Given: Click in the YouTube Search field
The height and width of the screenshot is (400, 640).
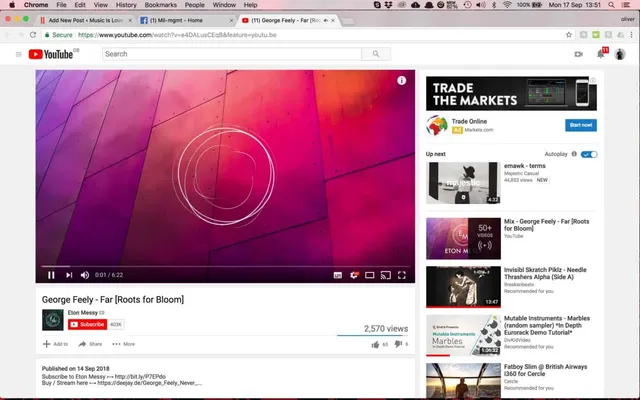Looking at the screenshot, I should (232, 54).
